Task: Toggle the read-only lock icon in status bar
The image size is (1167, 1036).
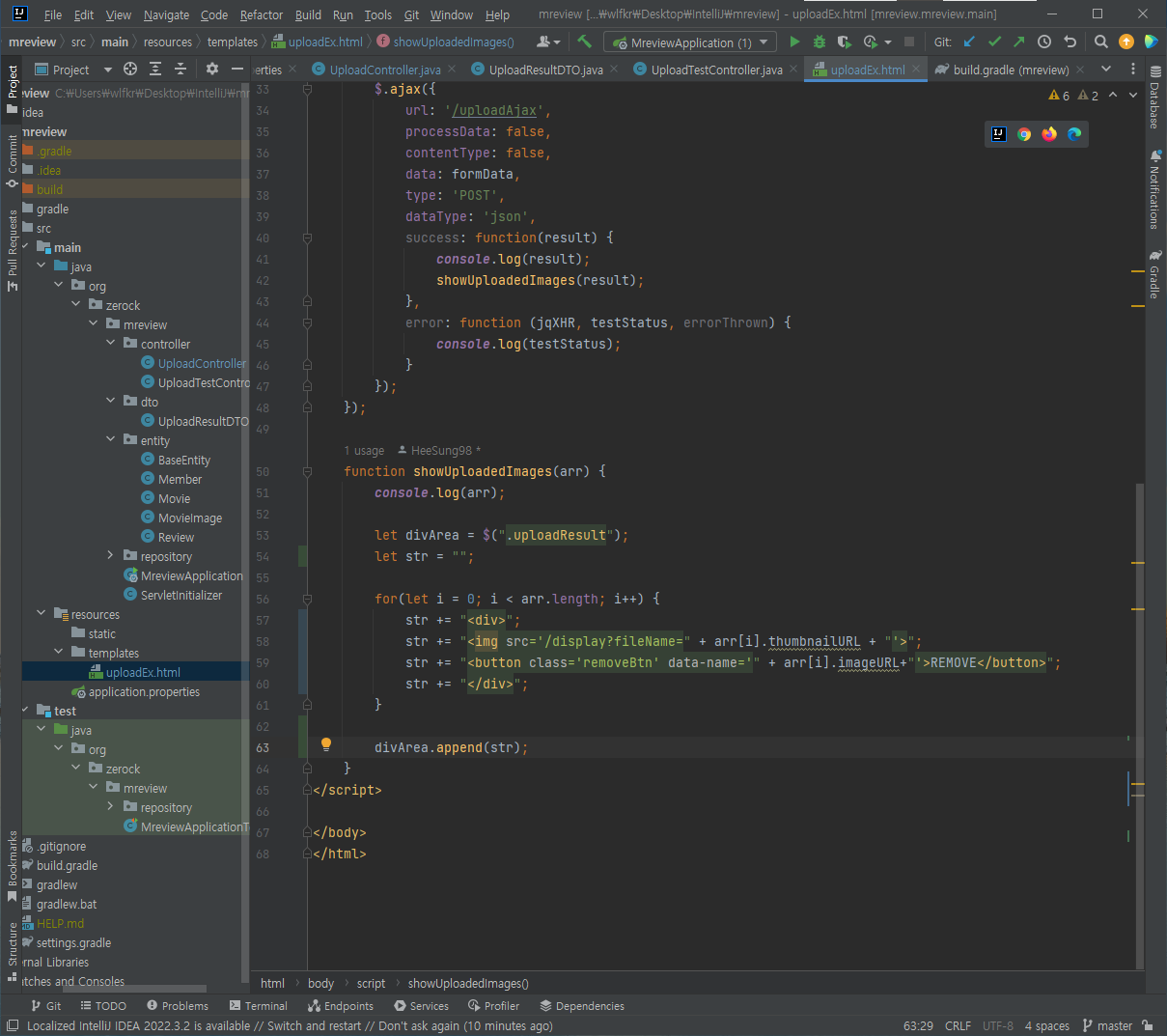Action: point(1148,1025)
